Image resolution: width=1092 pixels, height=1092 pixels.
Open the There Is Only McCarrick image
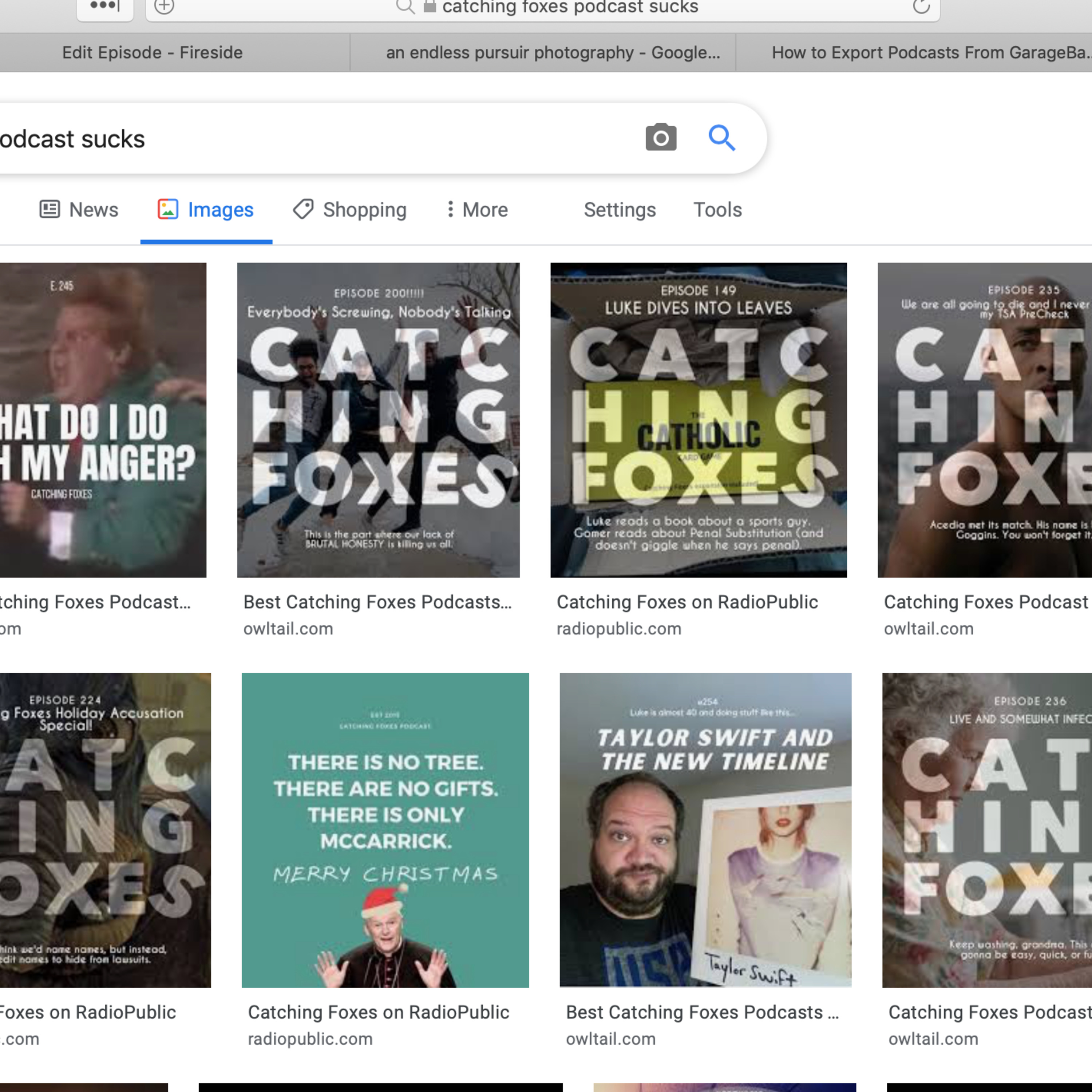pyautogui.click(x=385, y=830)
